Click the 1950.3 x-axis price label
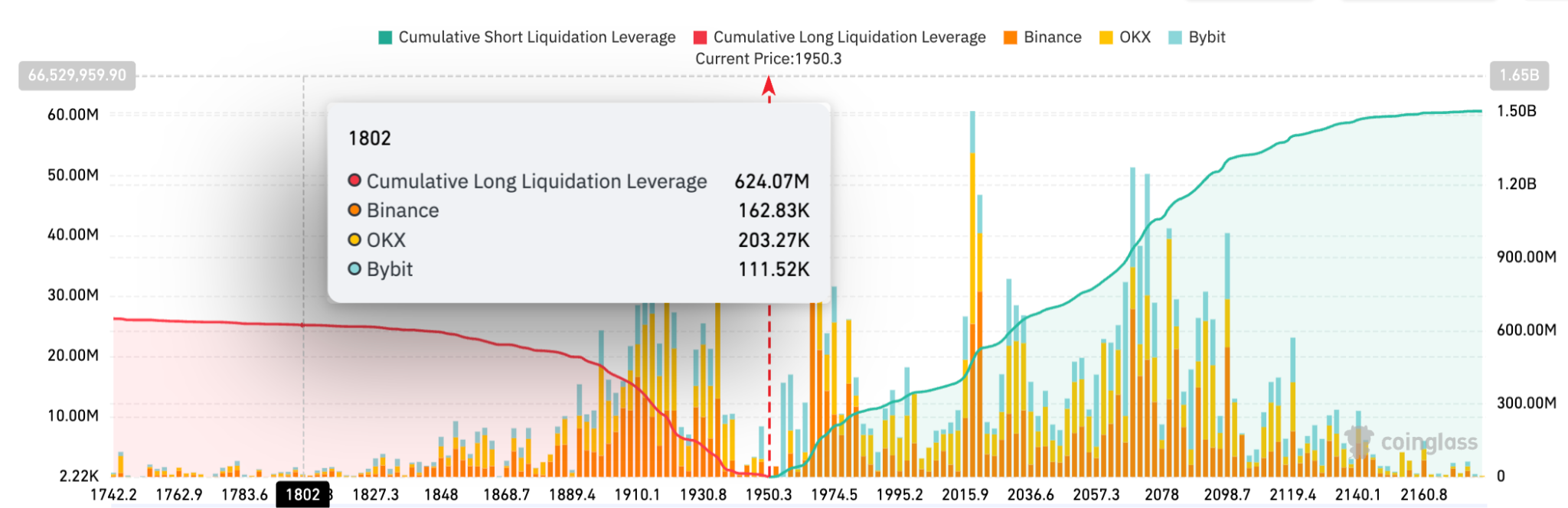This screenshot has height=508, width=1568. point(769,494)
